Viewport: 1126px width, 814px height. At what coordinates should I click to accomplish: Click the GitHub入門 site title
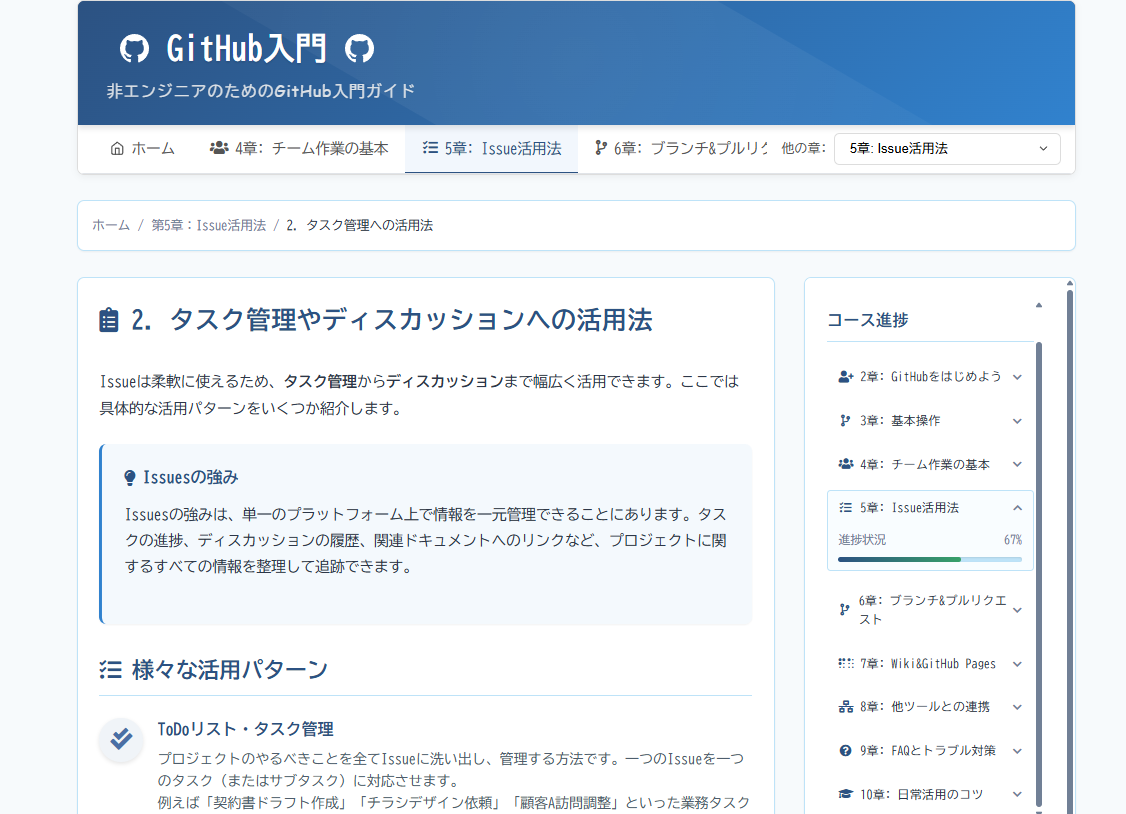246,49
